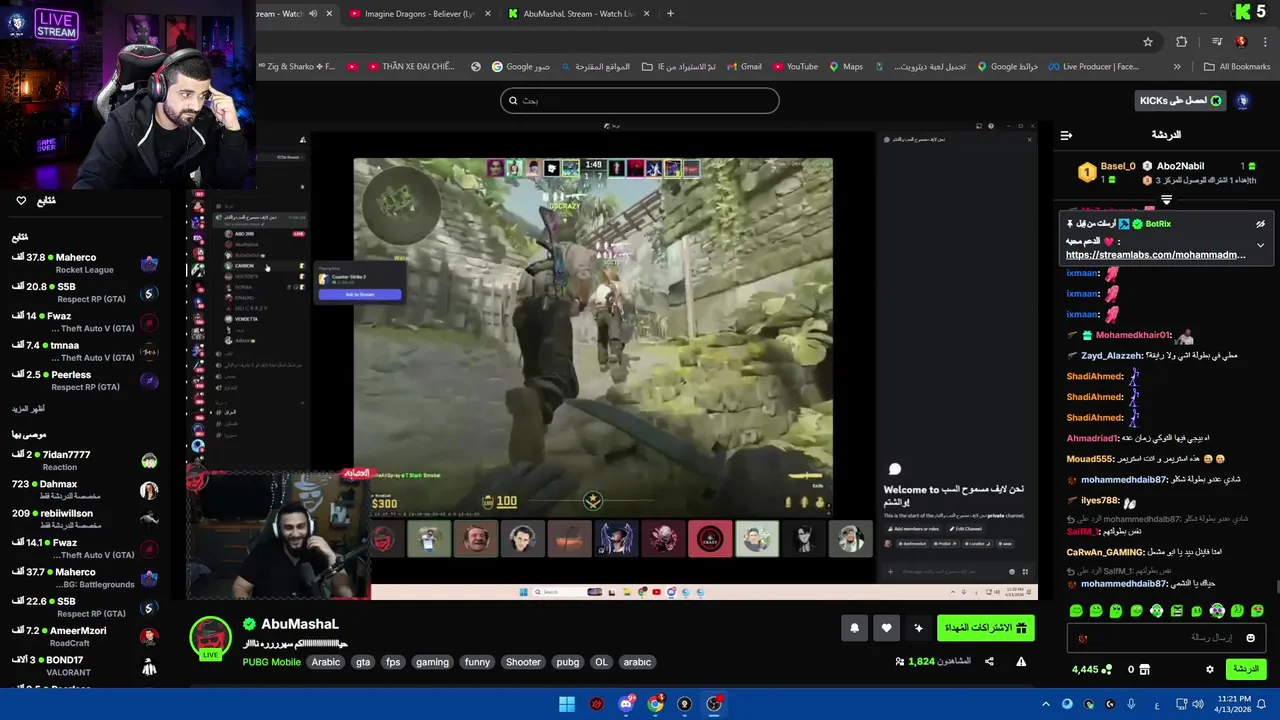Open the Mohamedkhair01 chat username
The width and height of the screenshot is (1280, 720).
pos(1133,336)
